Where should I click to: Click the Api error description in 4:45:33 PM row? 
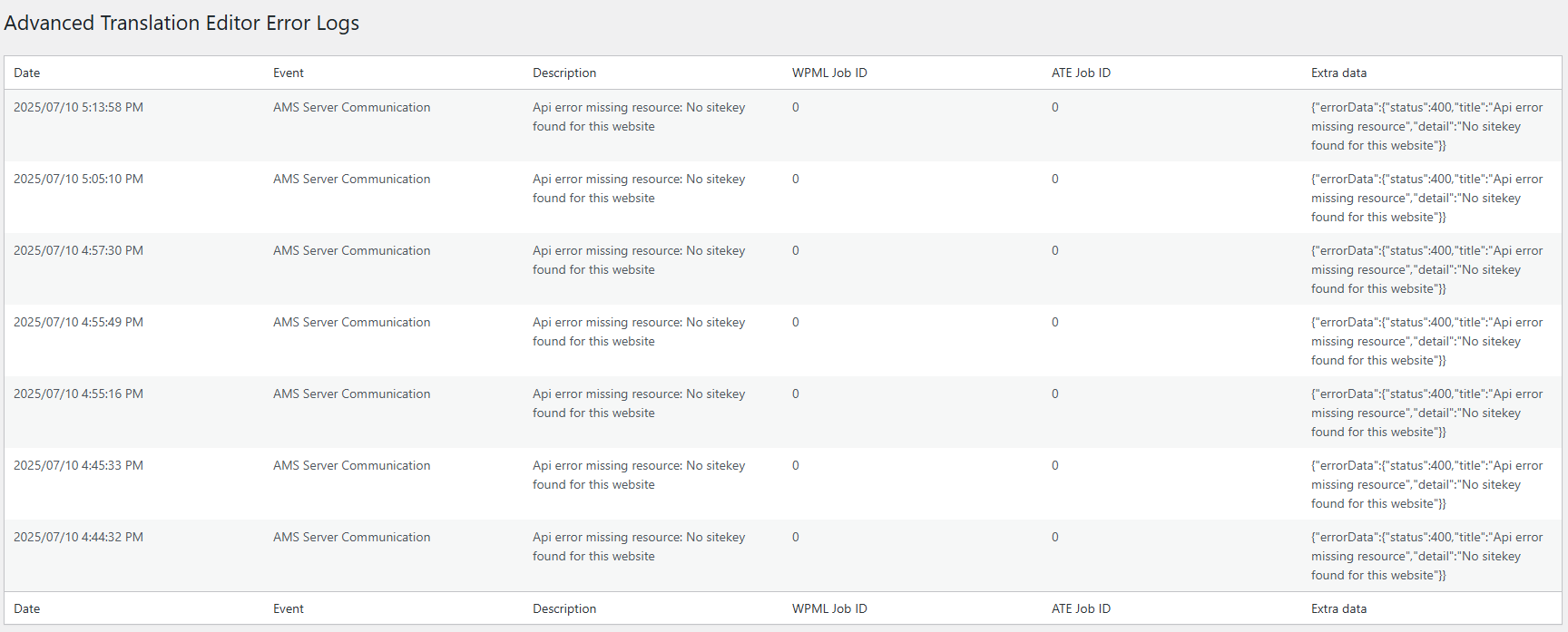pyautogui.click(x=639, y=475)
